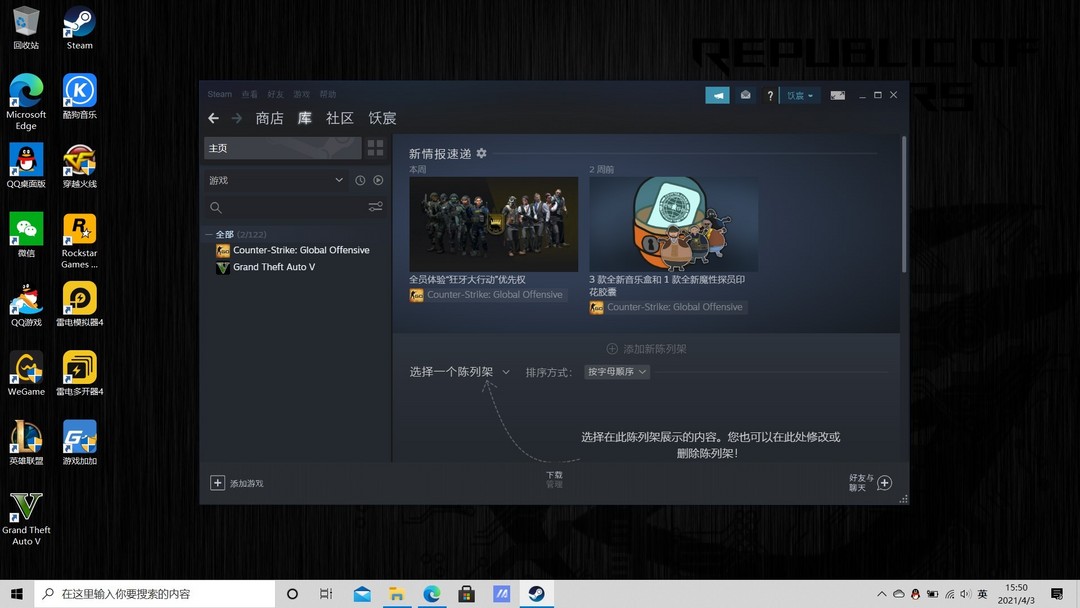Open the music kits capsule news thumbnail
This screenshot has width=1080, height=608.
click(674, 224)
